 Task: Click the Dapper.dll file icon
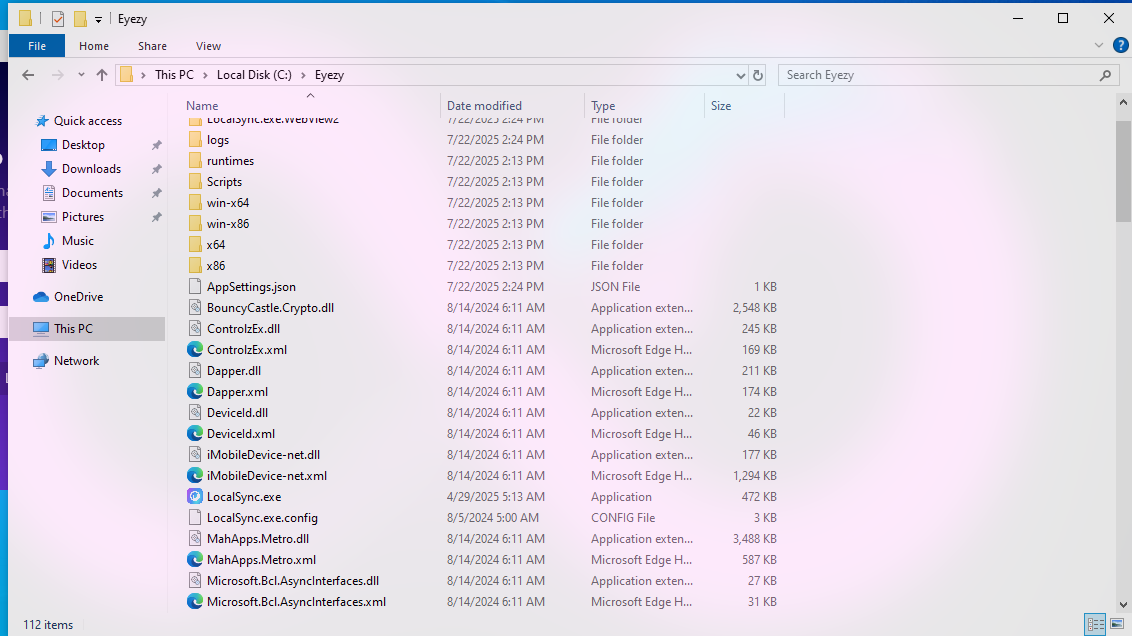[x=194, y=370]
